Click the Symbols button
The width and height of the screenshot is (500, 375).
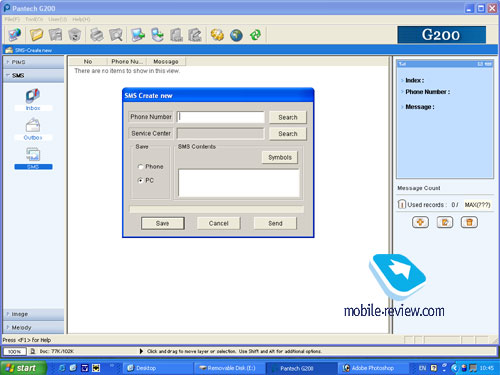coord(280,157)
